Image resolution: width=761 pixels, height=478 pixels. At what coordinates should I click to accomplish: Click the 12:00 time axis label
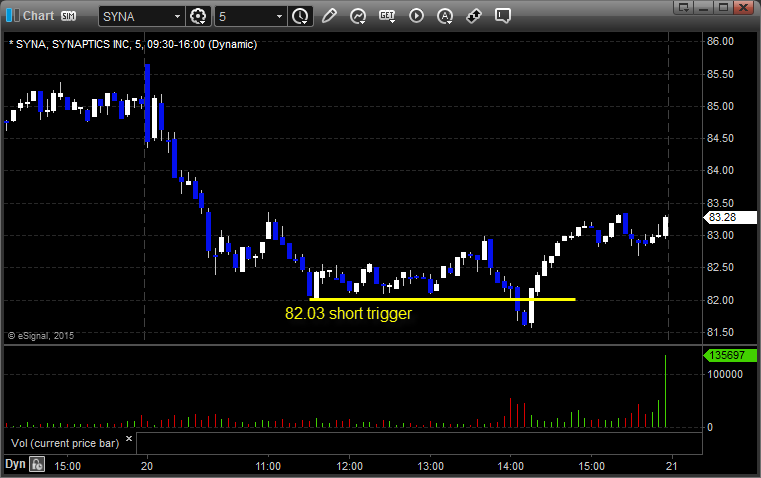(x=349, y=466)
